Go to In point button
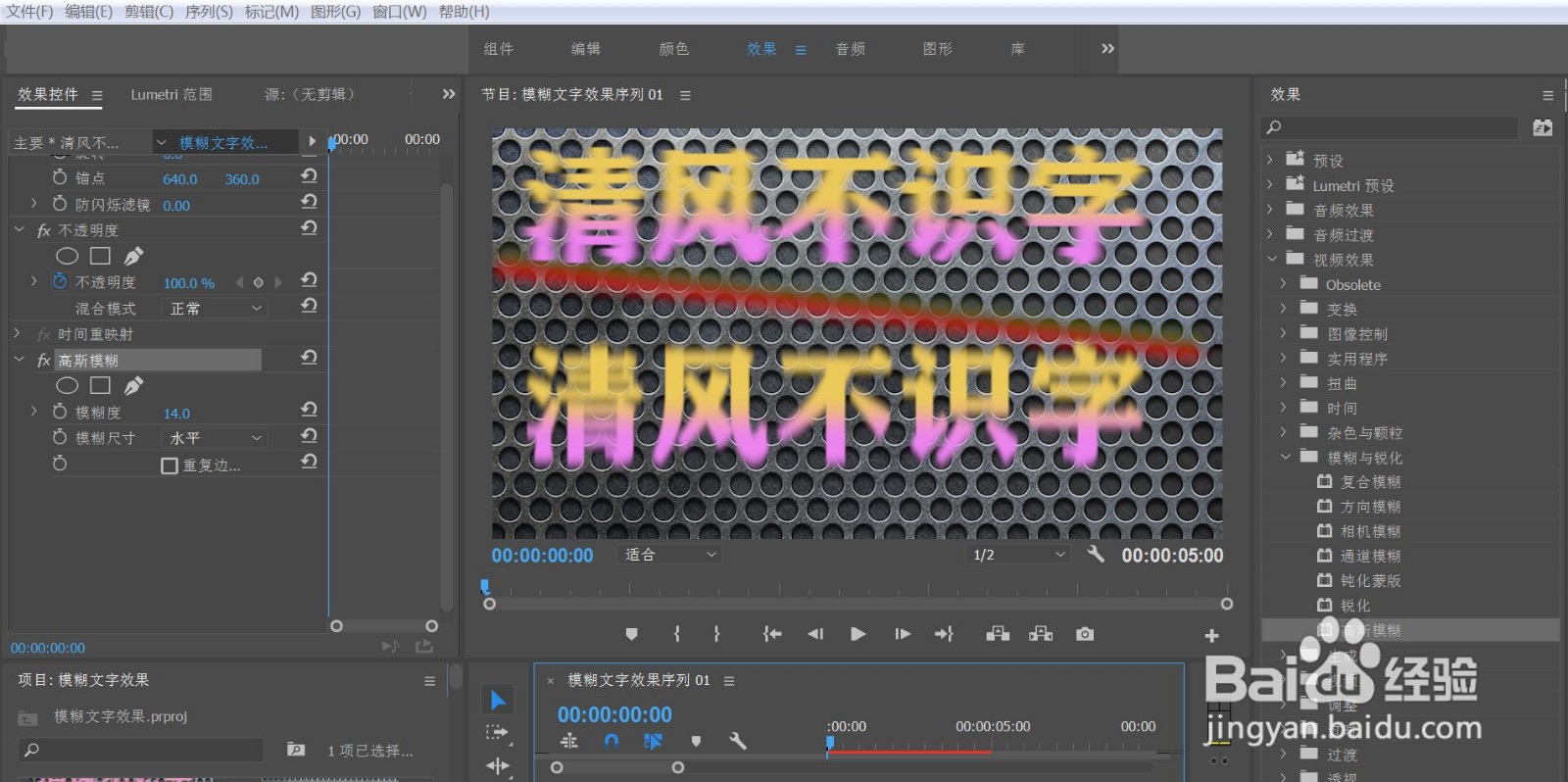 pyautogui.click(x=772, y=634)
